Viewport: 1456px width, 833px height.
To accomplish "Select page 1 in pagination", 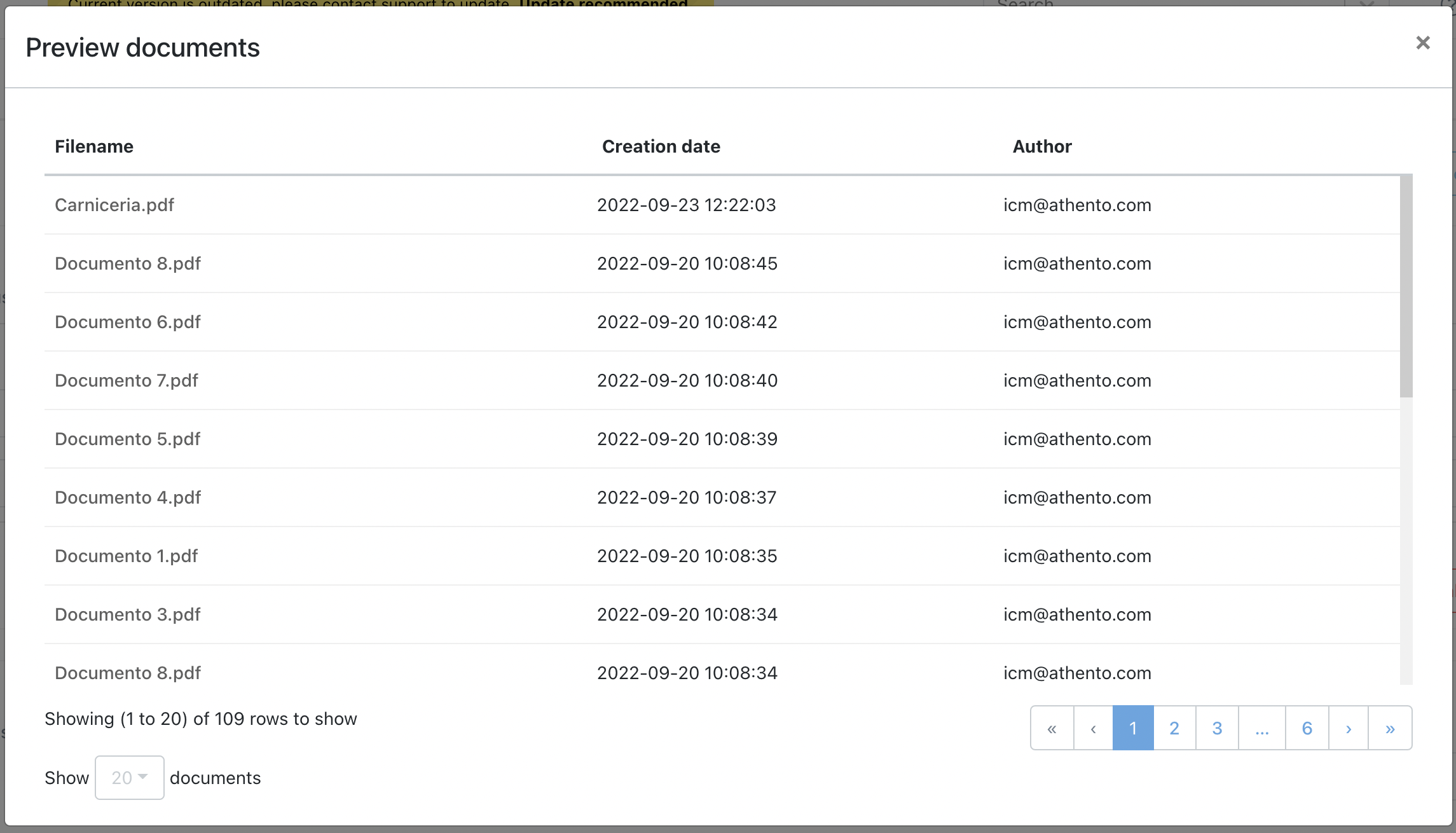I will (1133, 728).
